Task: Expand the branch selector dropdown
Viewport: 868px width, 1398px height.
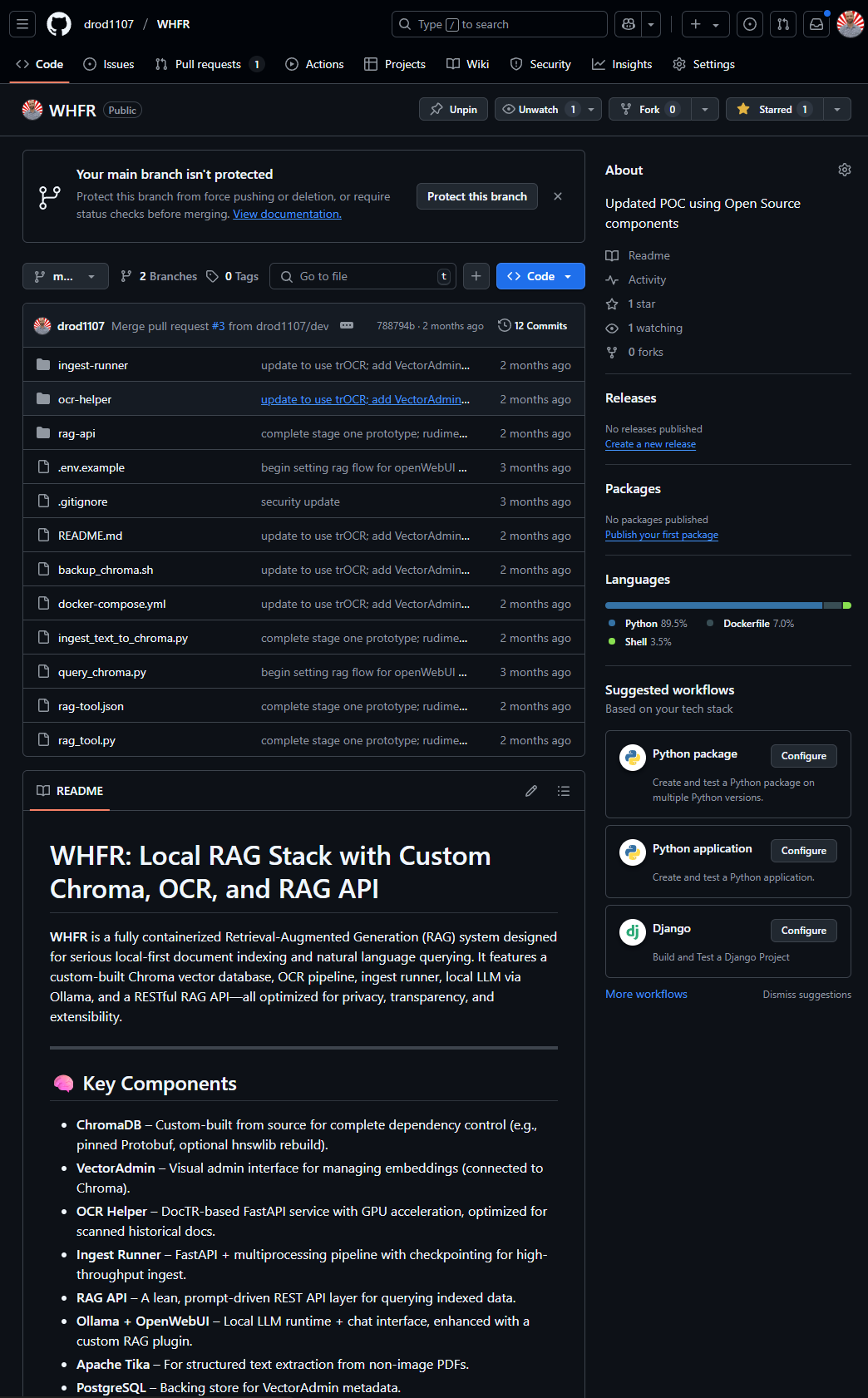Action: [65, 276]
